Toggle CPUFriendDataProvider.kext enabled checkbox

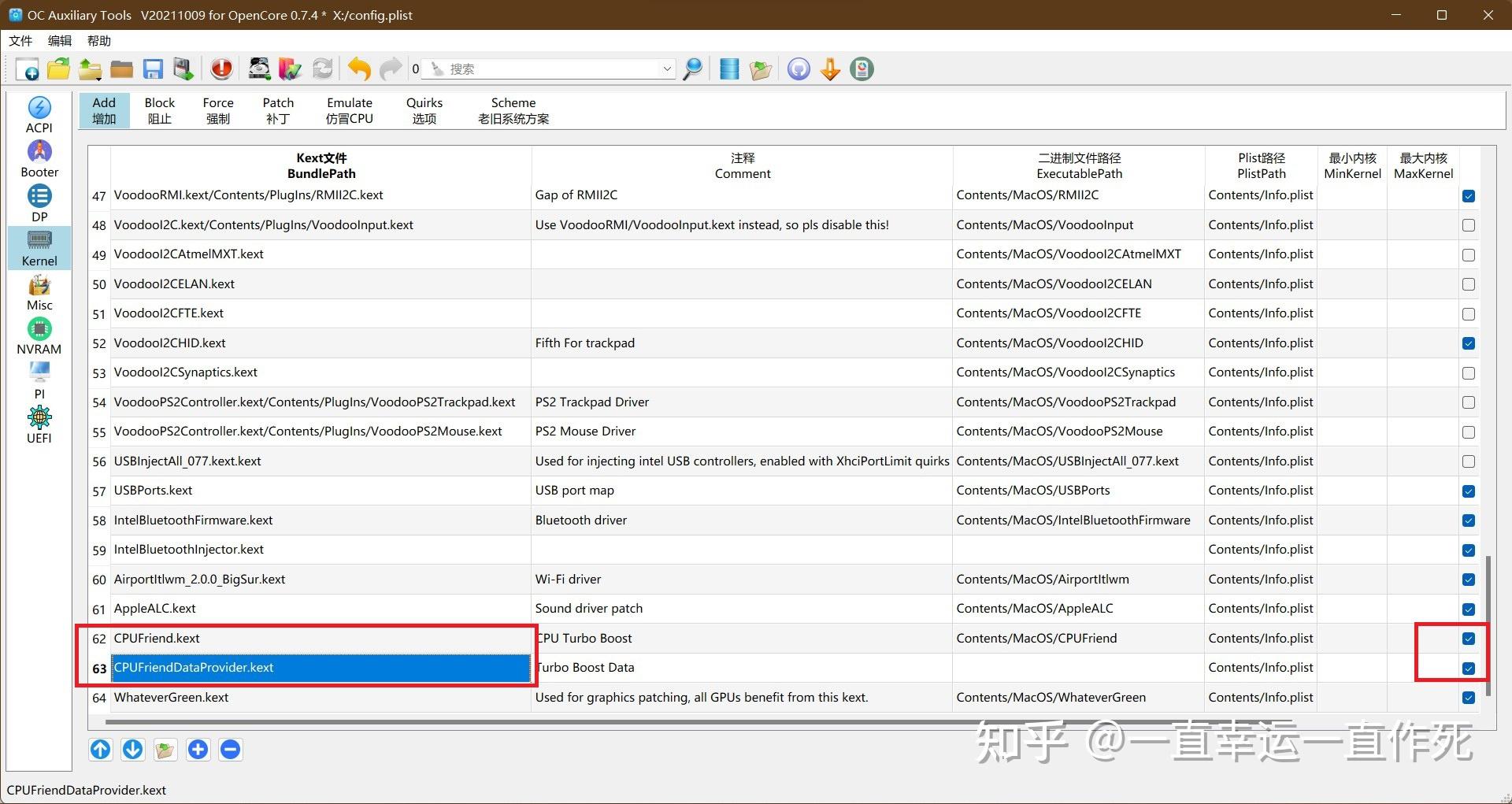[x=1469, y=669]
